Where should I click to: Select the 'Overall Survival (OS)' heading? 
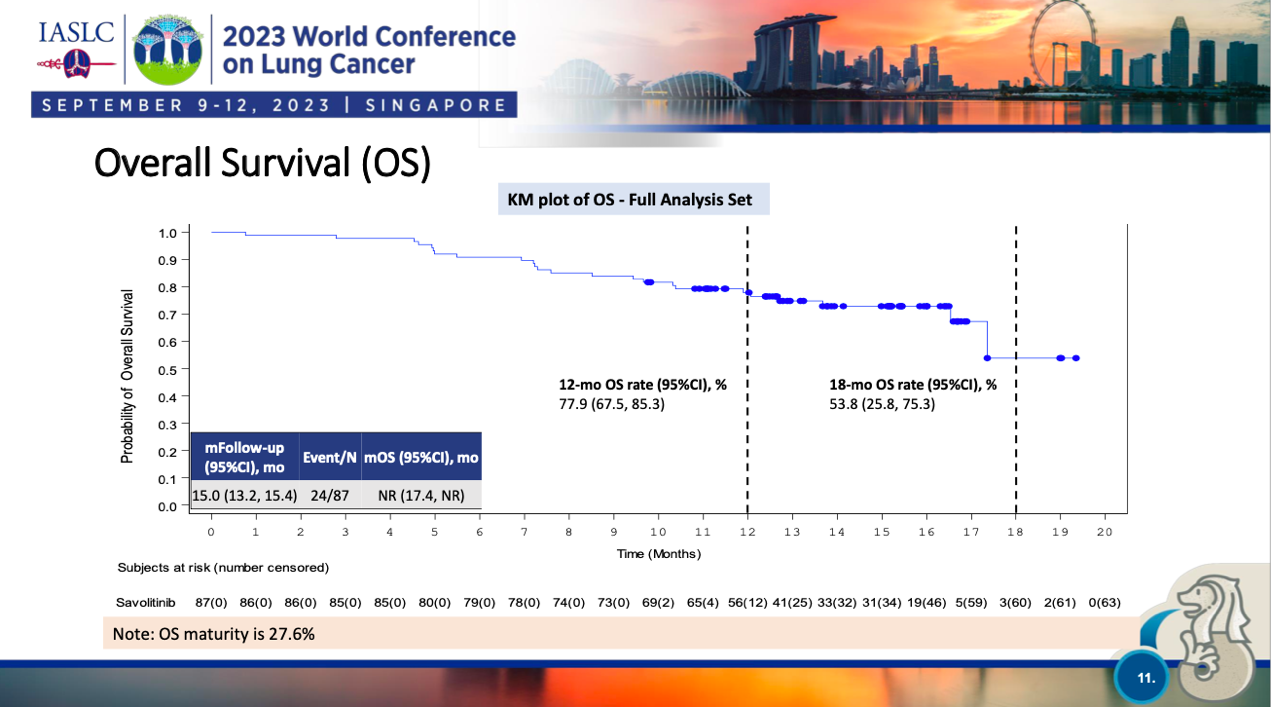coord(262,164)
